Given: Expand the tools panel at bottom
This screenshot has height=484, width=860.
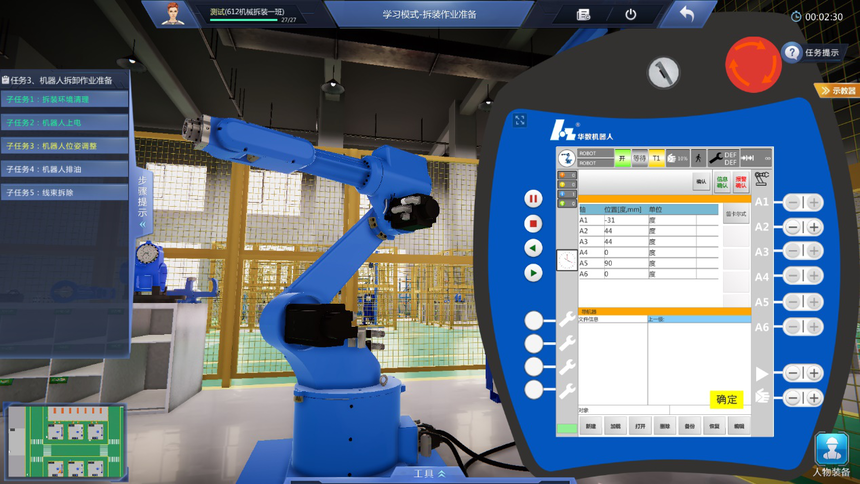Looking at the screenshot, I should coord(429,473).
